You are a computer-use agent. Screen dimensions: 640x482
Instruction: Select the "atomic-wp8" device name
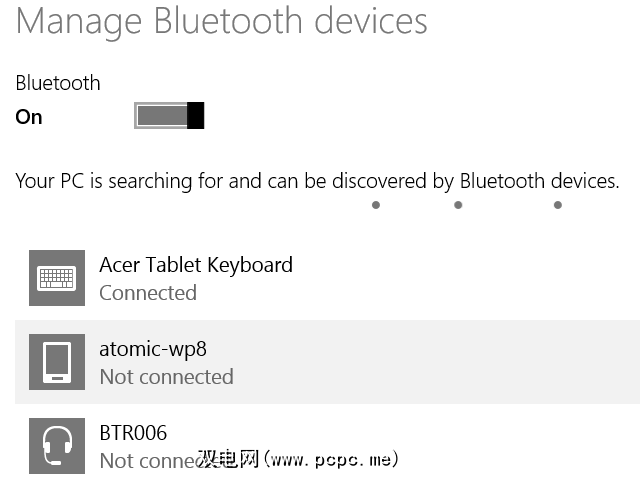153,349
